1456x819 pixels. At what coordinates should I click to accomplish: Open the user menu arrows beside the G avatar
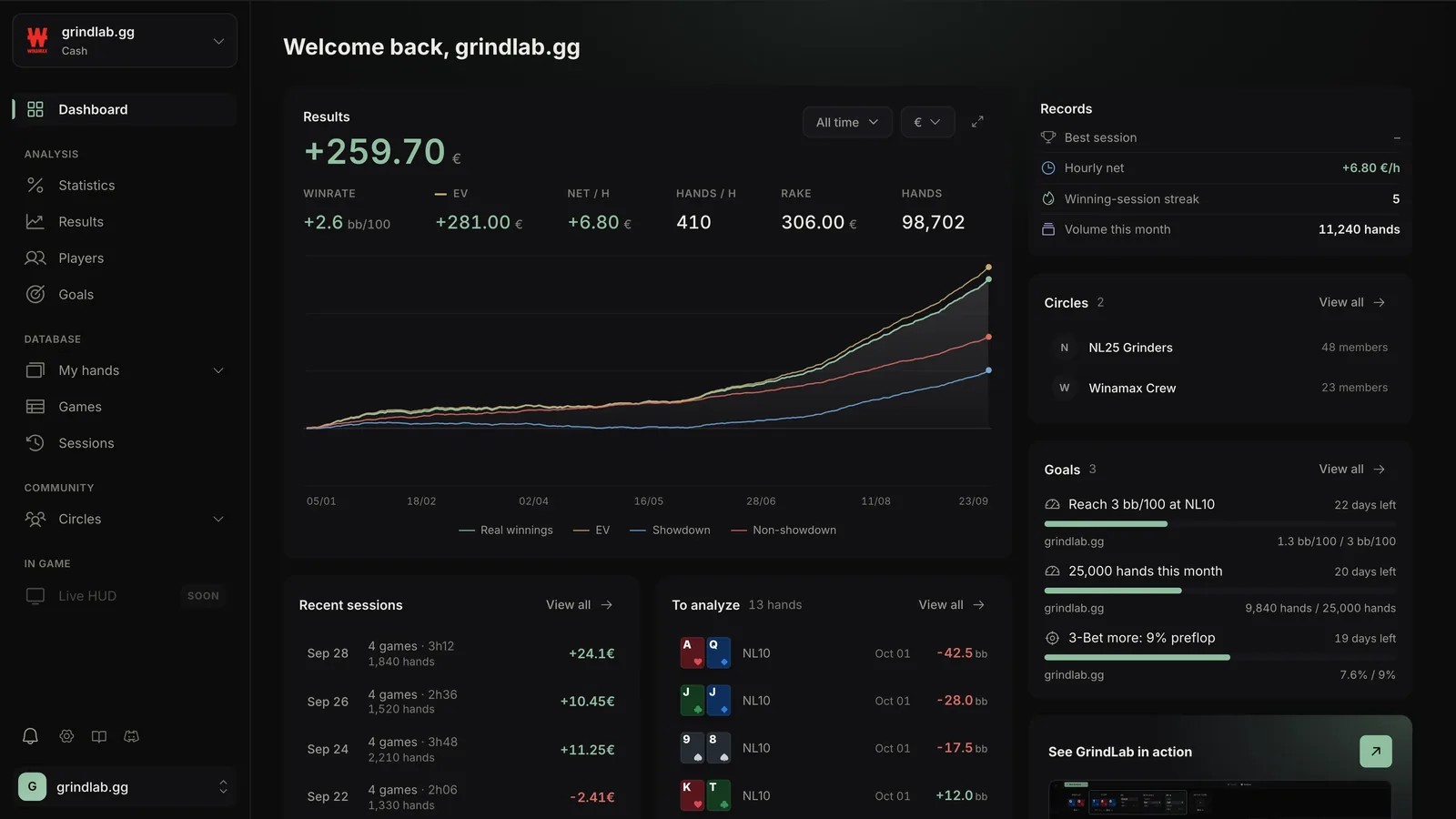point(223,787)
